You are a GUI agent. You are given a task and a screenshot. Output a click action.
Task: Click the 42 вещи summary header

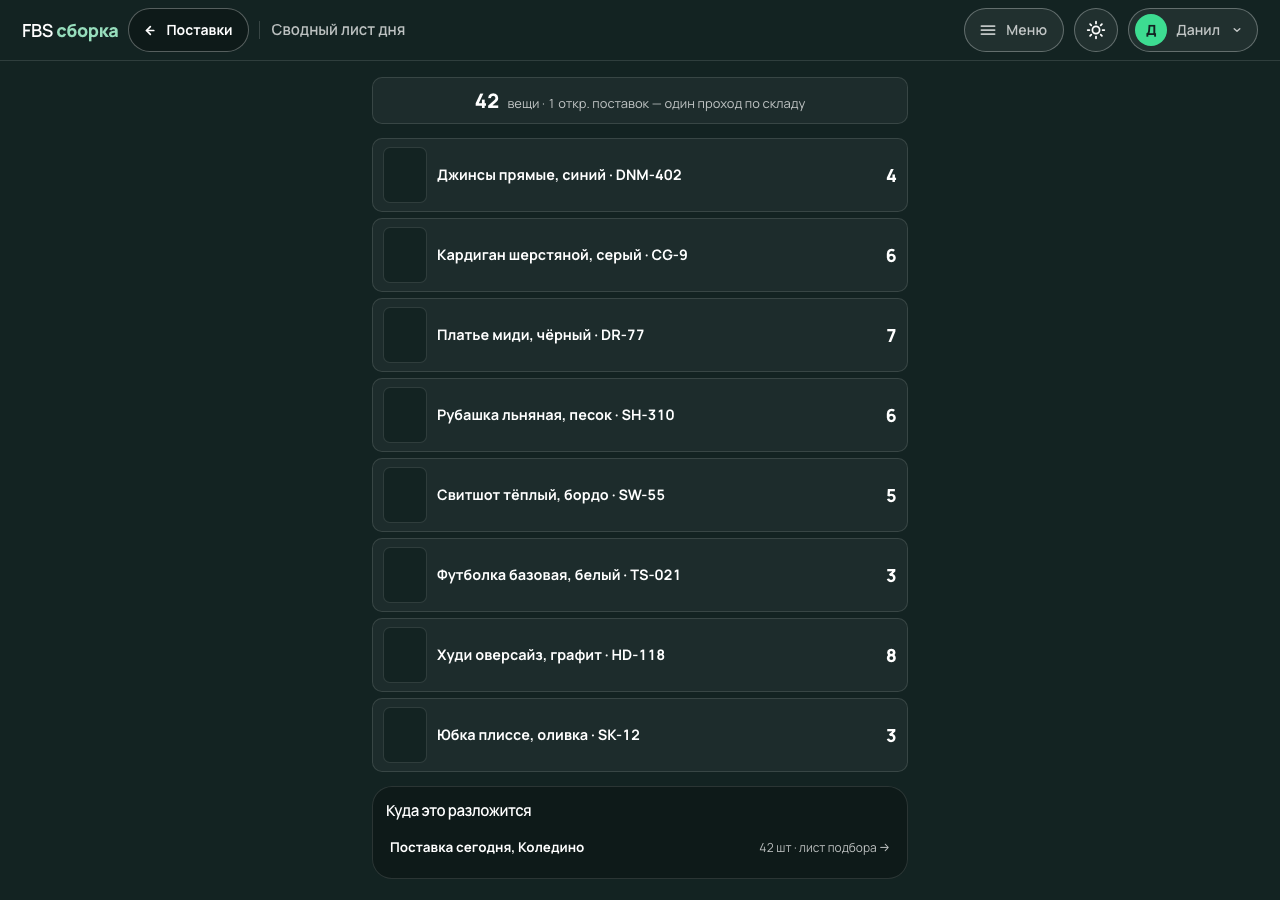point(640,101)
